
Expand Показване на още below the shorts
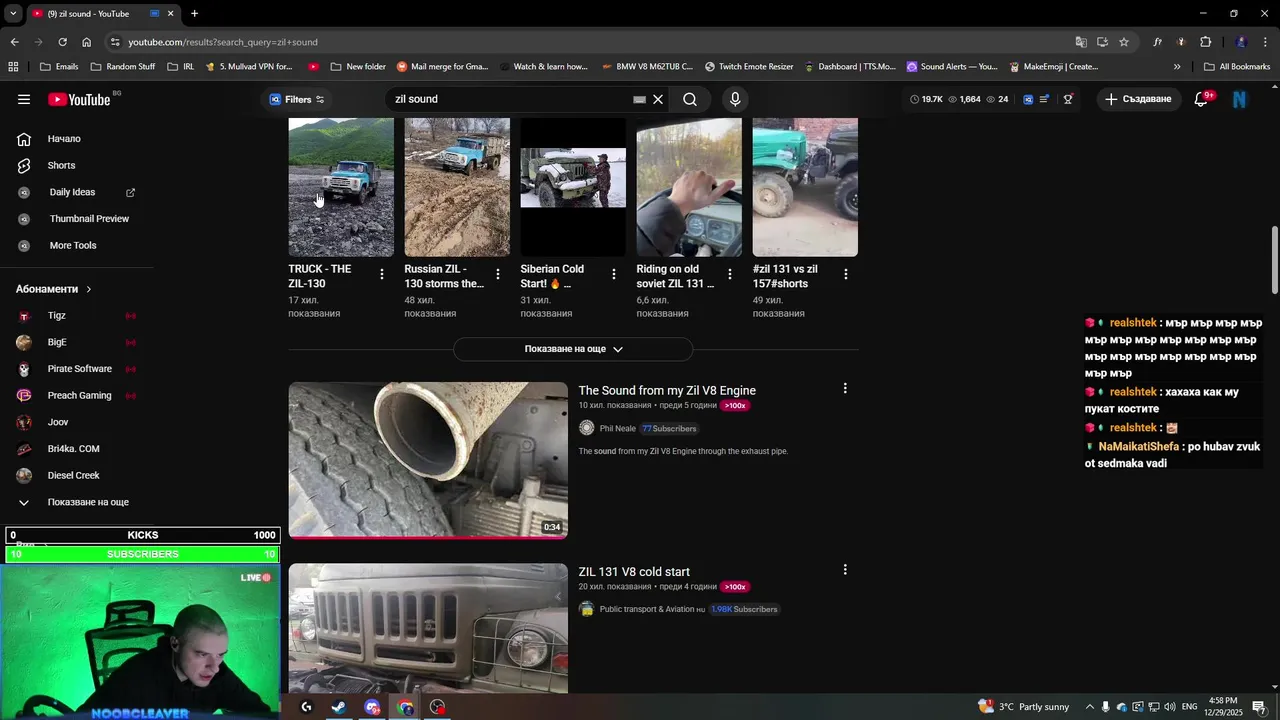(573, 349)
